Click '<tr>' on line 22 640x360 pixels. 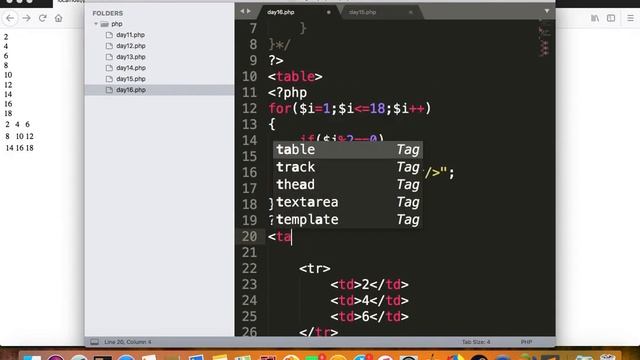pos(315,269)
